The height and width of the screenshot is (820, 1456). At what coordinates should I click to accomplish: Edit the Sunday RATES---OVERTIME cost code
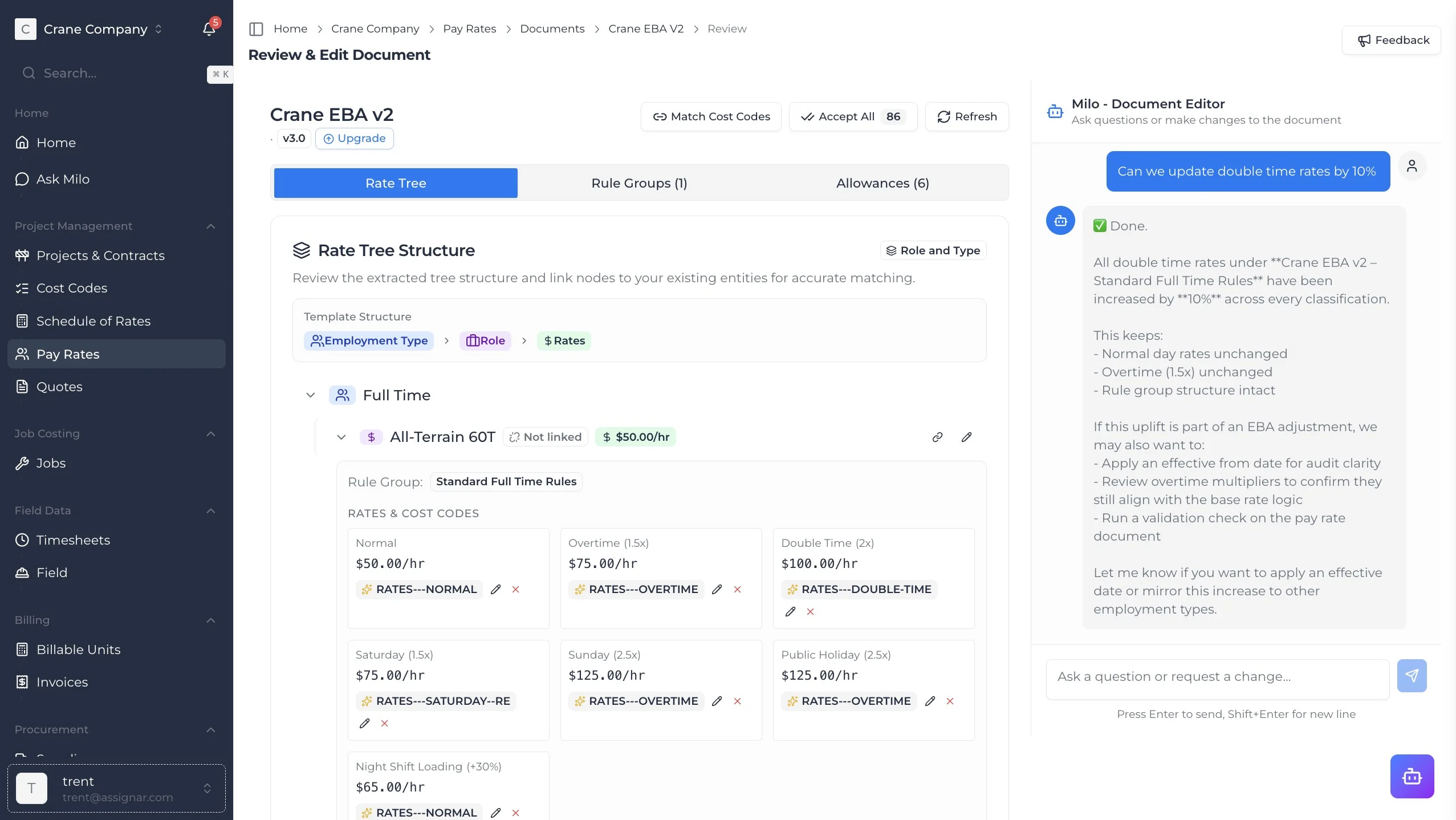pyautogui.click(x=717, y=701)
